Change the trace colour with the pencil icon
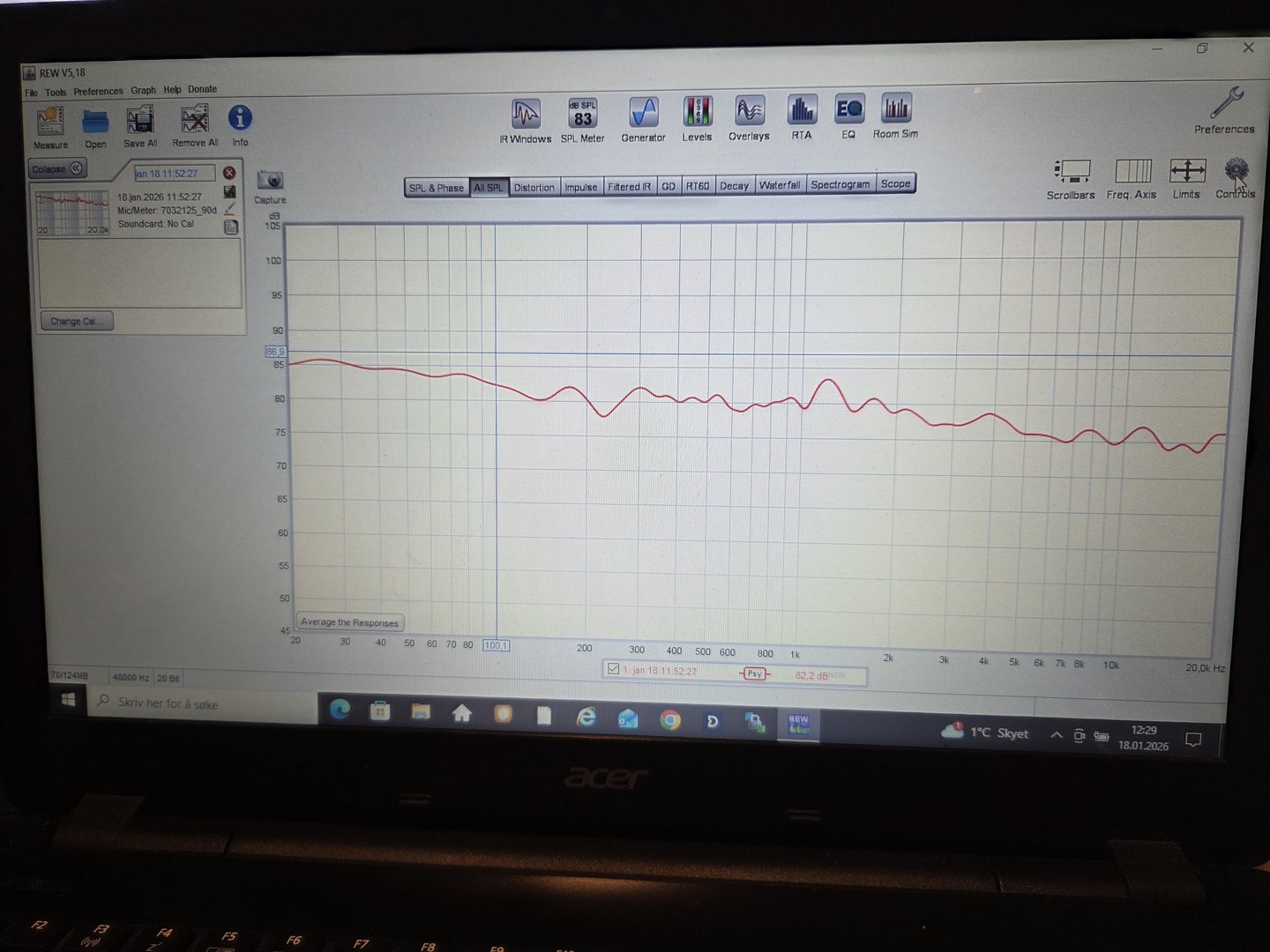 (x=230, y=209)
